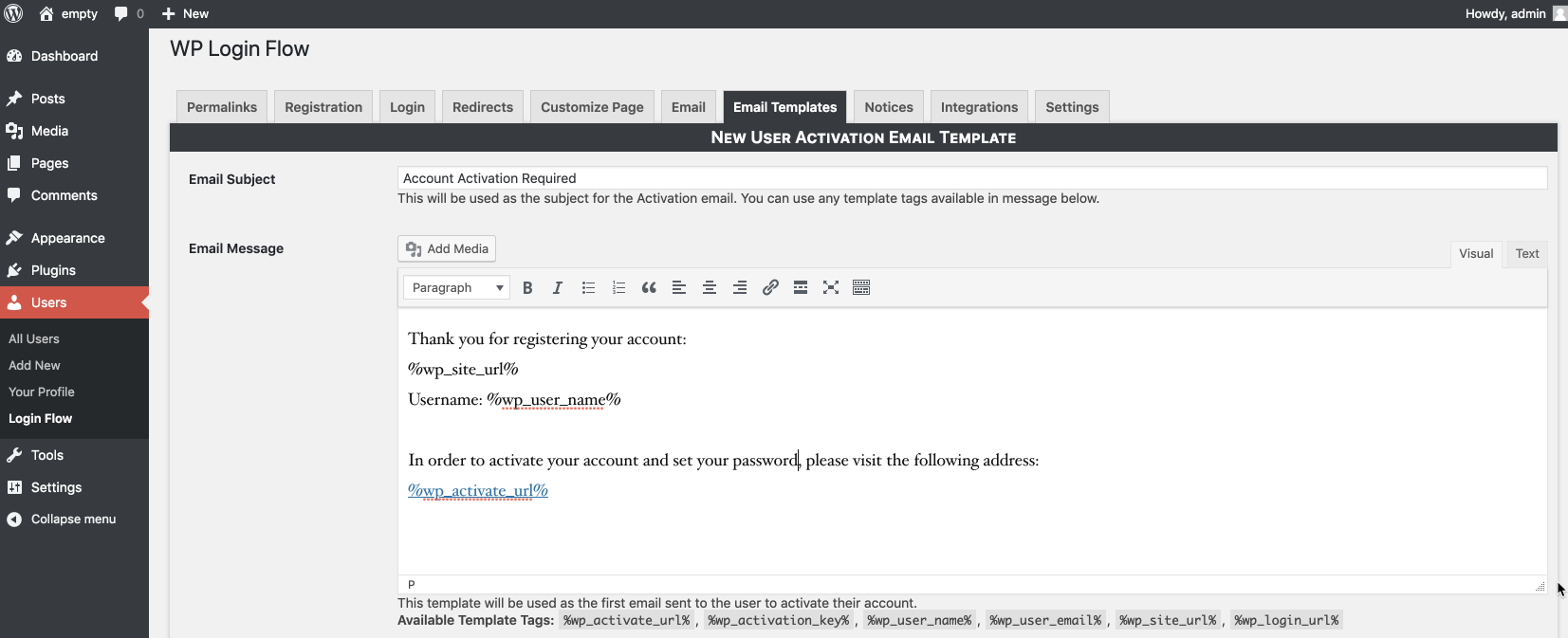Switch editor to Visual mode
The width and height of the screenshot is (1568, 638).
click(1476, 253)
